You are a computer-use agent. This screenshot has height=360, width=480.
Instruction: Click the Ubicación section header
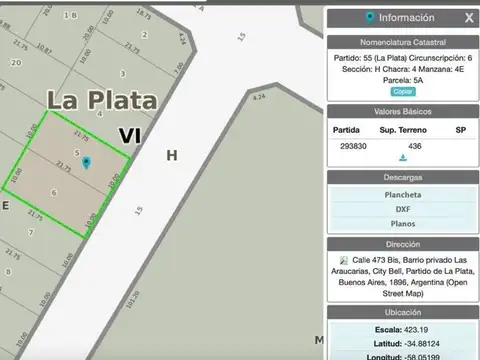pos(403,312)
